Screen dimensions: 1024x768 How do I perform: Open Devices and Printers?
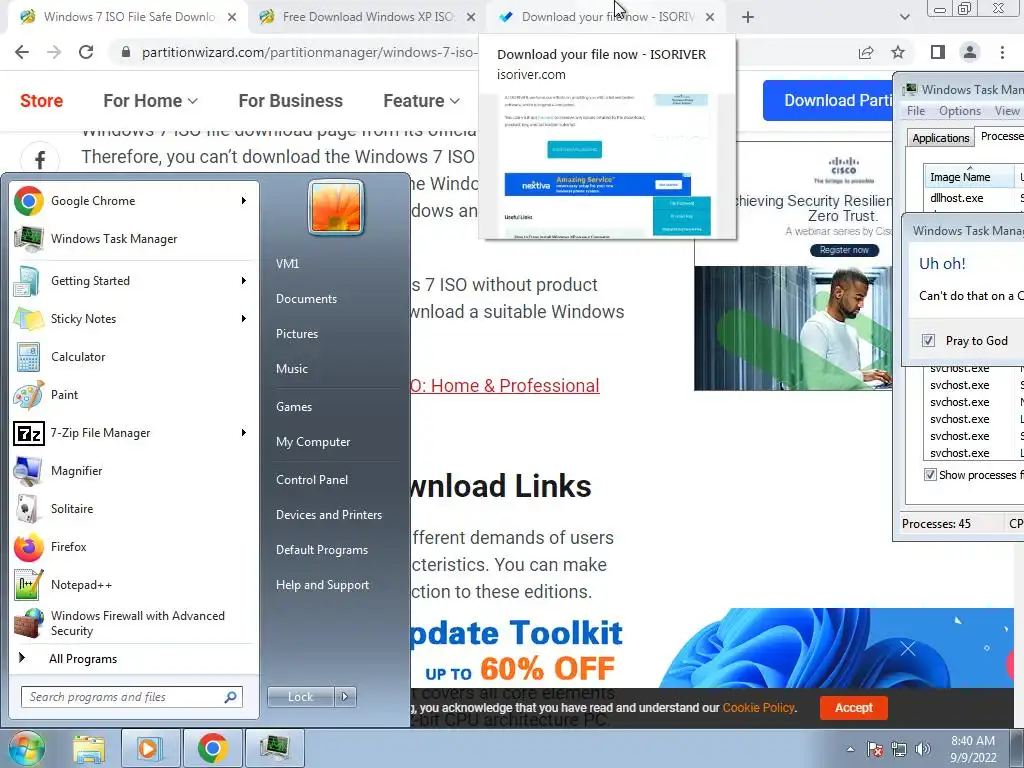click(x=328, y=515)
